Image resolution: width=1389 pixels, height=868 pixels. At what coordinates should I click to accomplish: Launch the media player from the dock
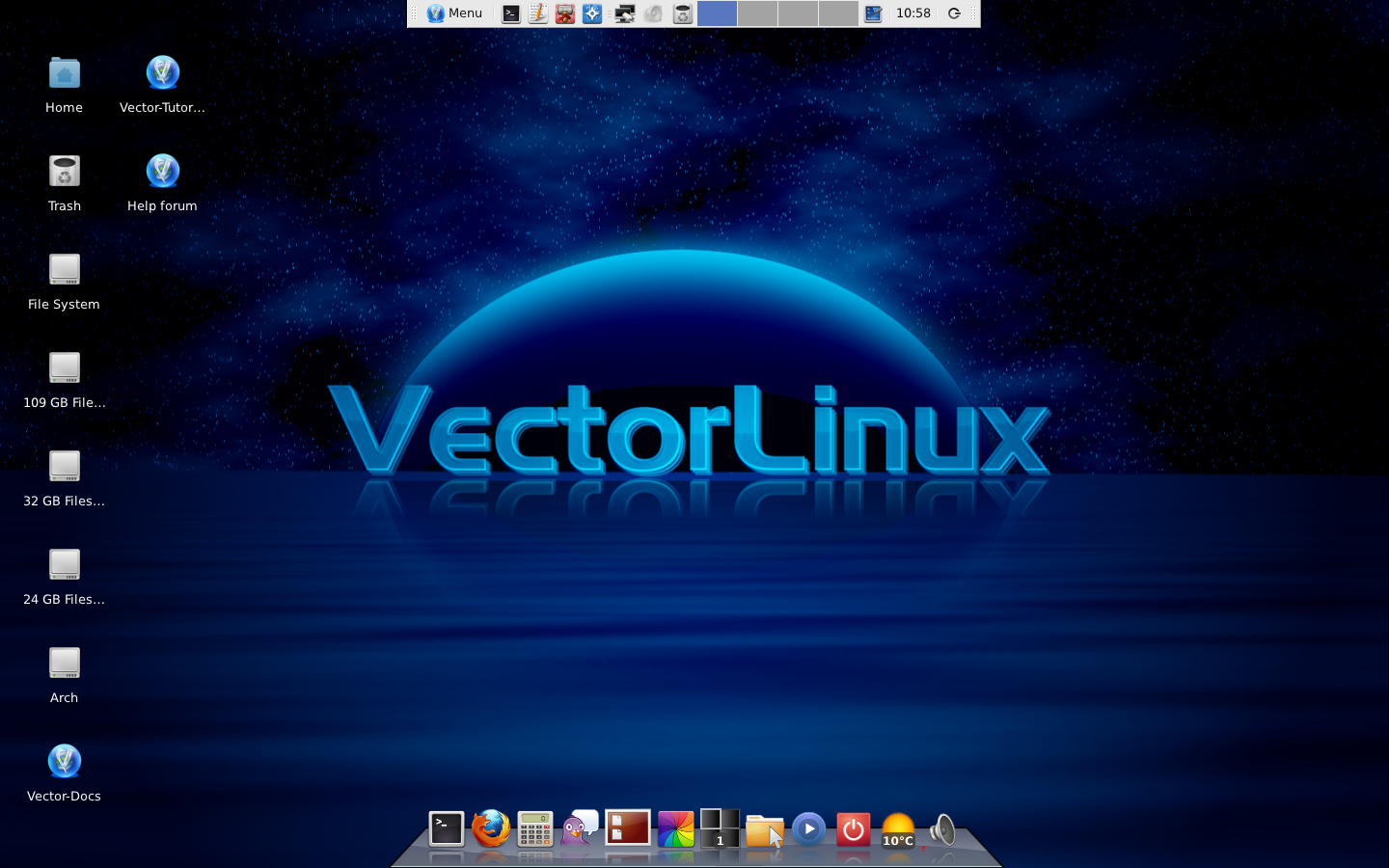808,829
